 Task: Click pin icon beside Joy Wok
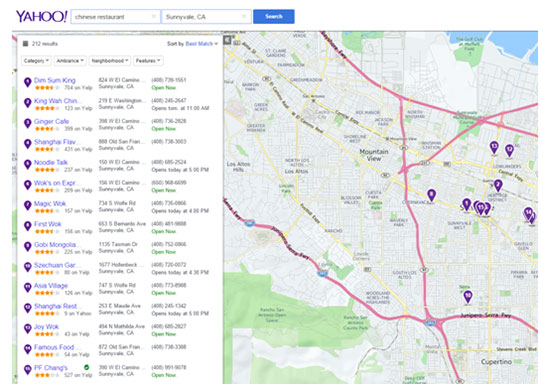point(28,329)
